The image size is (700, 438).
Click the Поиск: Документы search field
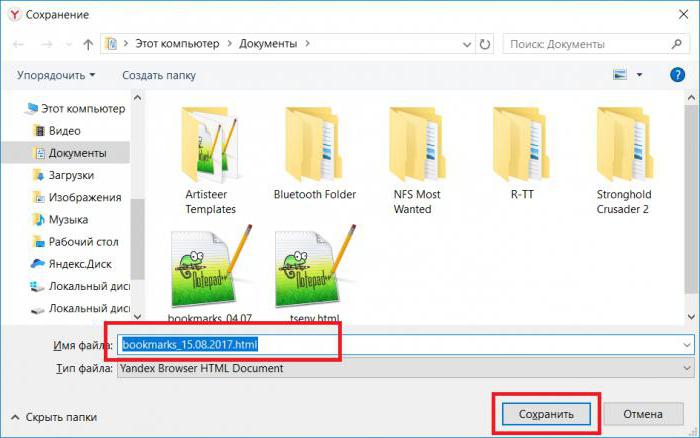click(x=590, y=45)
